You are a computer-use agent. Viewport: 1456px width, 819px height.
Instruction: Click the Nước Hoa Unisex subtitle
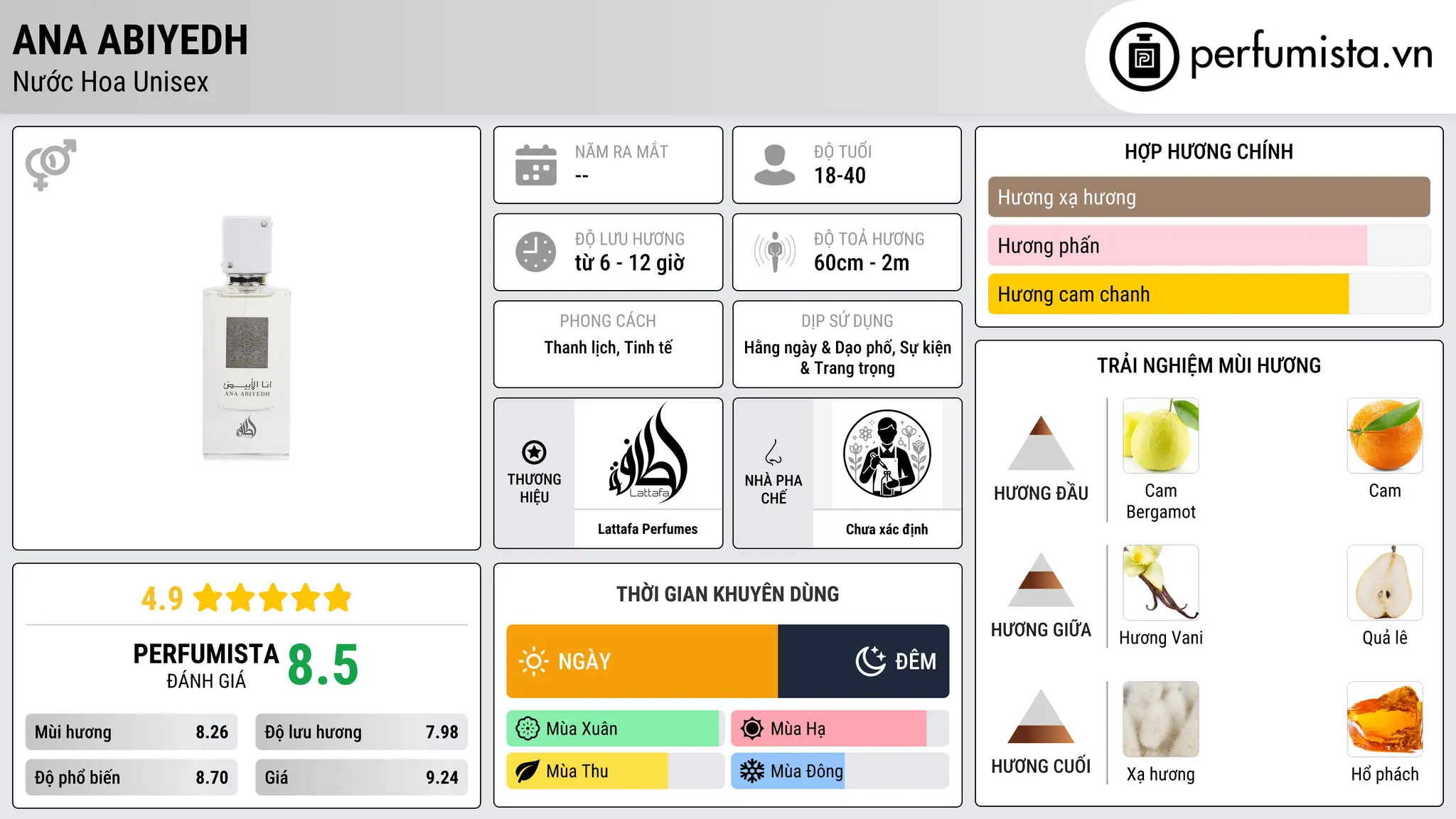tap(111, 82)
